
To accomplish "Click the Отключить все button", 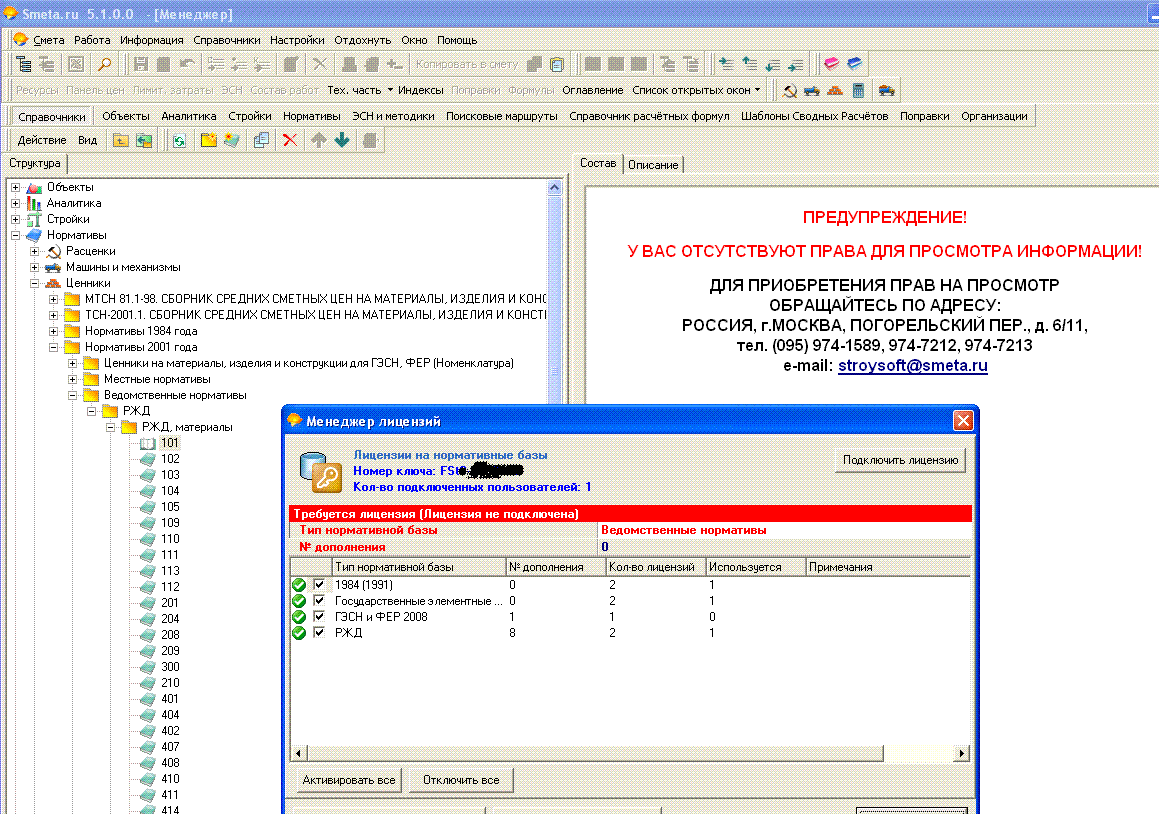I will pos(461,780).
